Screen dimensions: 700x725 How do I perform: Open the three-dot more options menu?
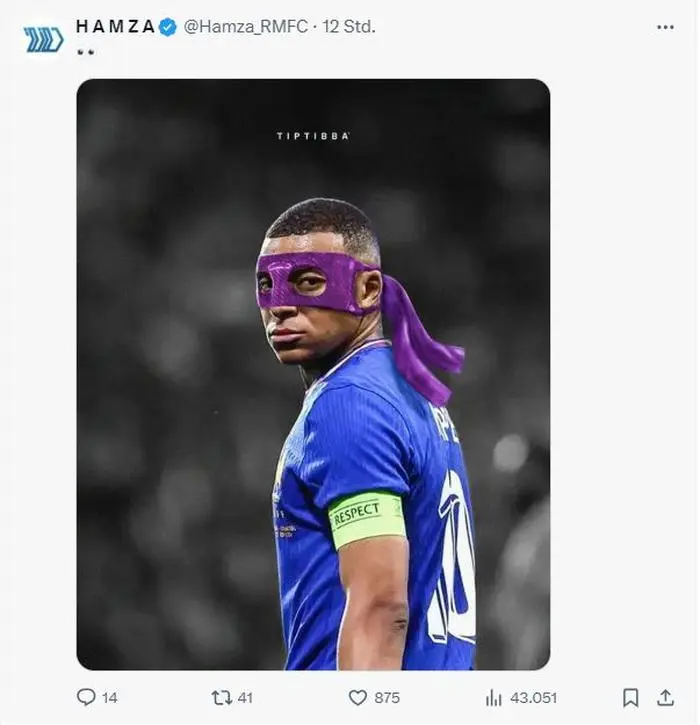(x=665, y=27)
